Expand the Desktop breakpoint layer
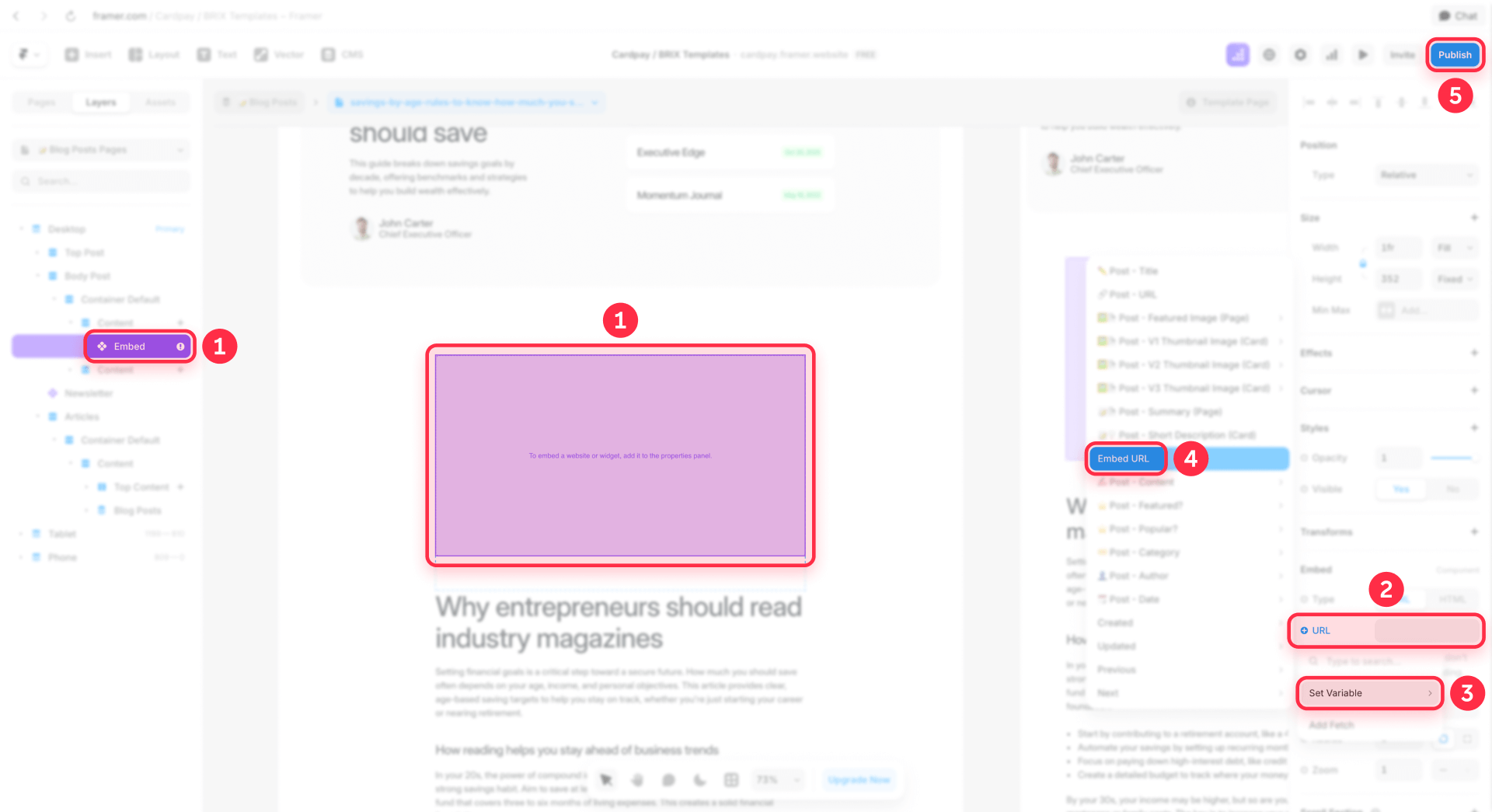 [x=21, y=229]
